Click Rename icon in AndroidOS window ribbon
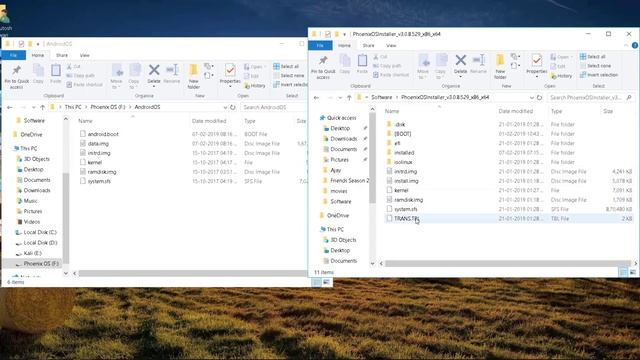The width and height of the screenshot is (640, 360). pos(172,70)
